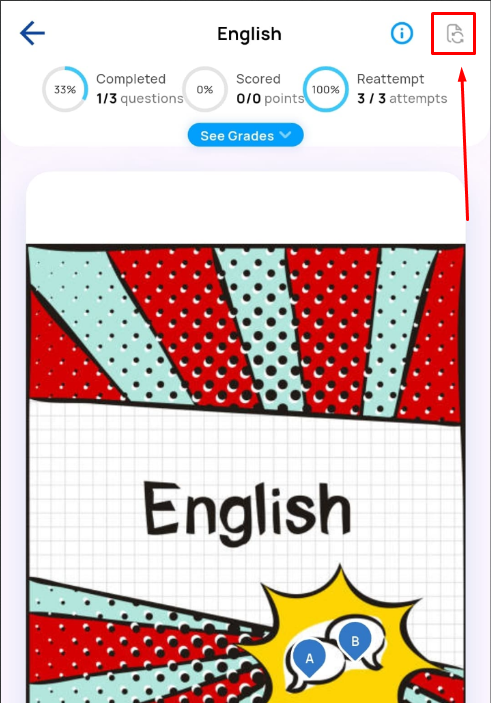
Task: Click the Scored label text
Action: point(258,79)
